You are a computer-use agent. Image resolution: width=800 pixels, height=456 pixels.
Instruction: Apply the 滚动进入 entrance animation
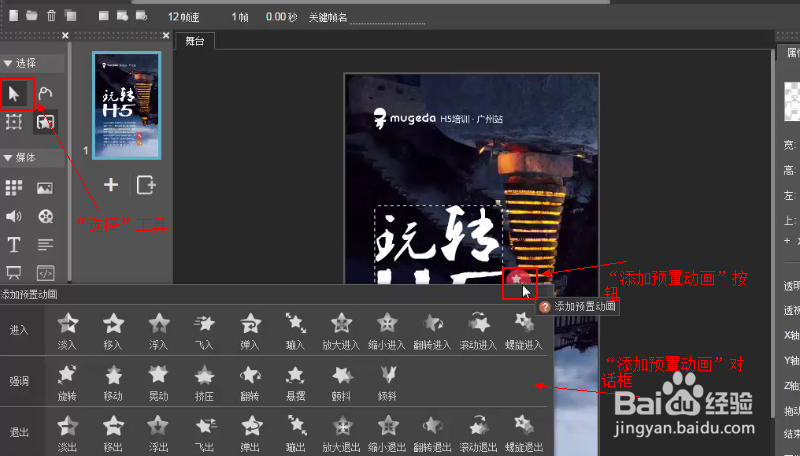478,331
